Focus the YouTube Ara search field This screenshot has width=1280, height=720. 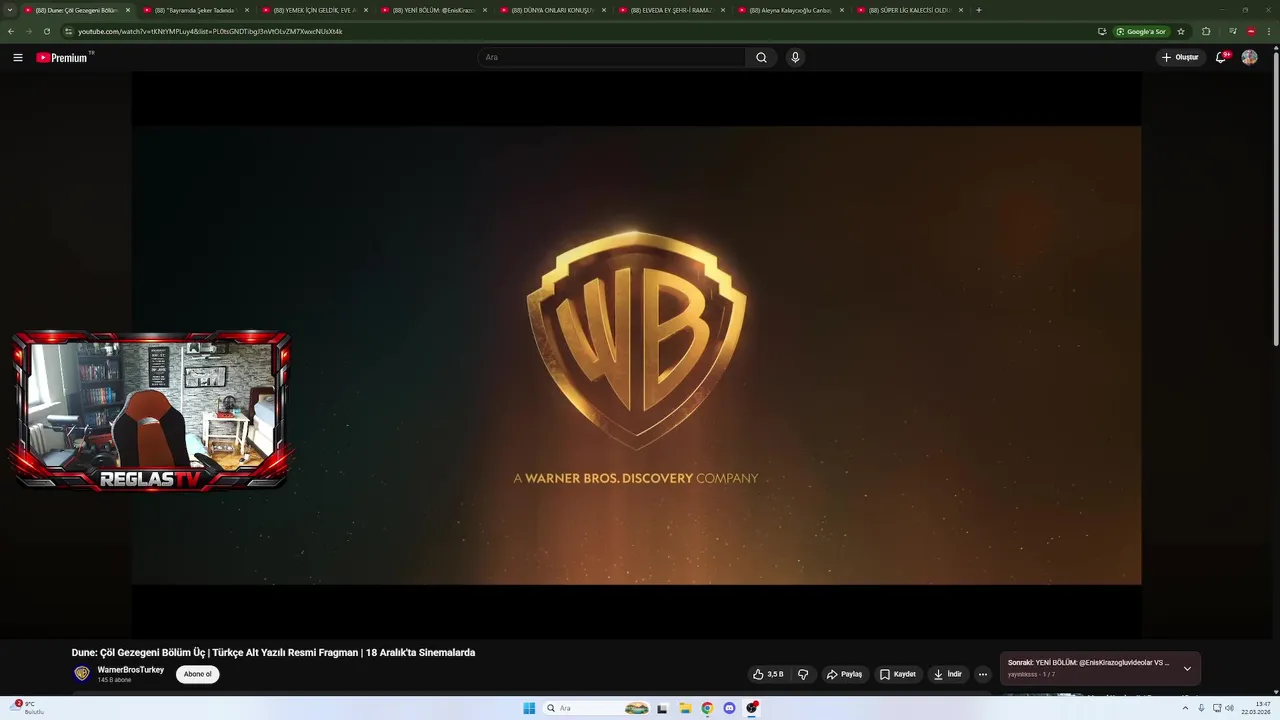pyautogui.click(x=612, y=57)
